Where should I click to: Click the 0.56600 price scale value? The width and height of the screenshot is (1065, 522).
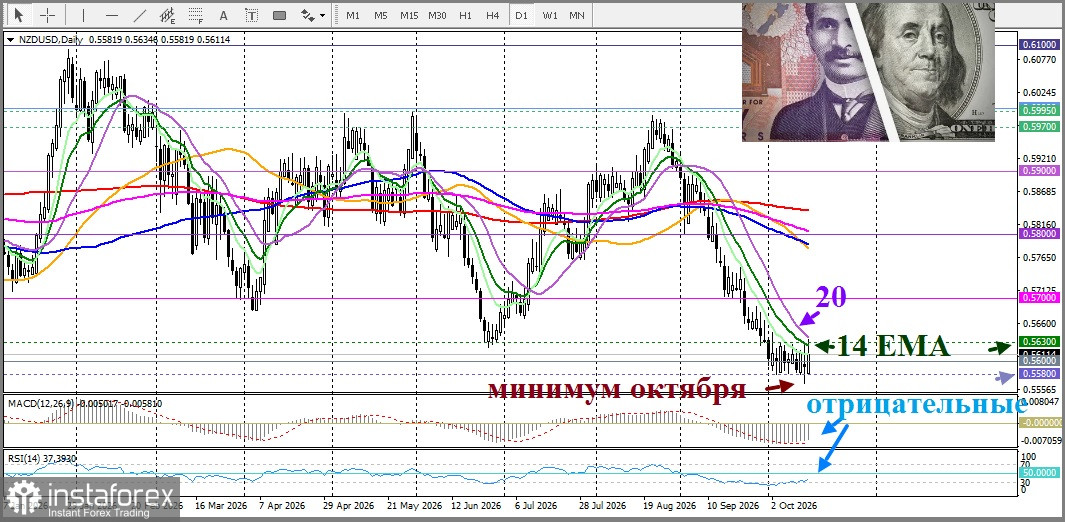1039,324
